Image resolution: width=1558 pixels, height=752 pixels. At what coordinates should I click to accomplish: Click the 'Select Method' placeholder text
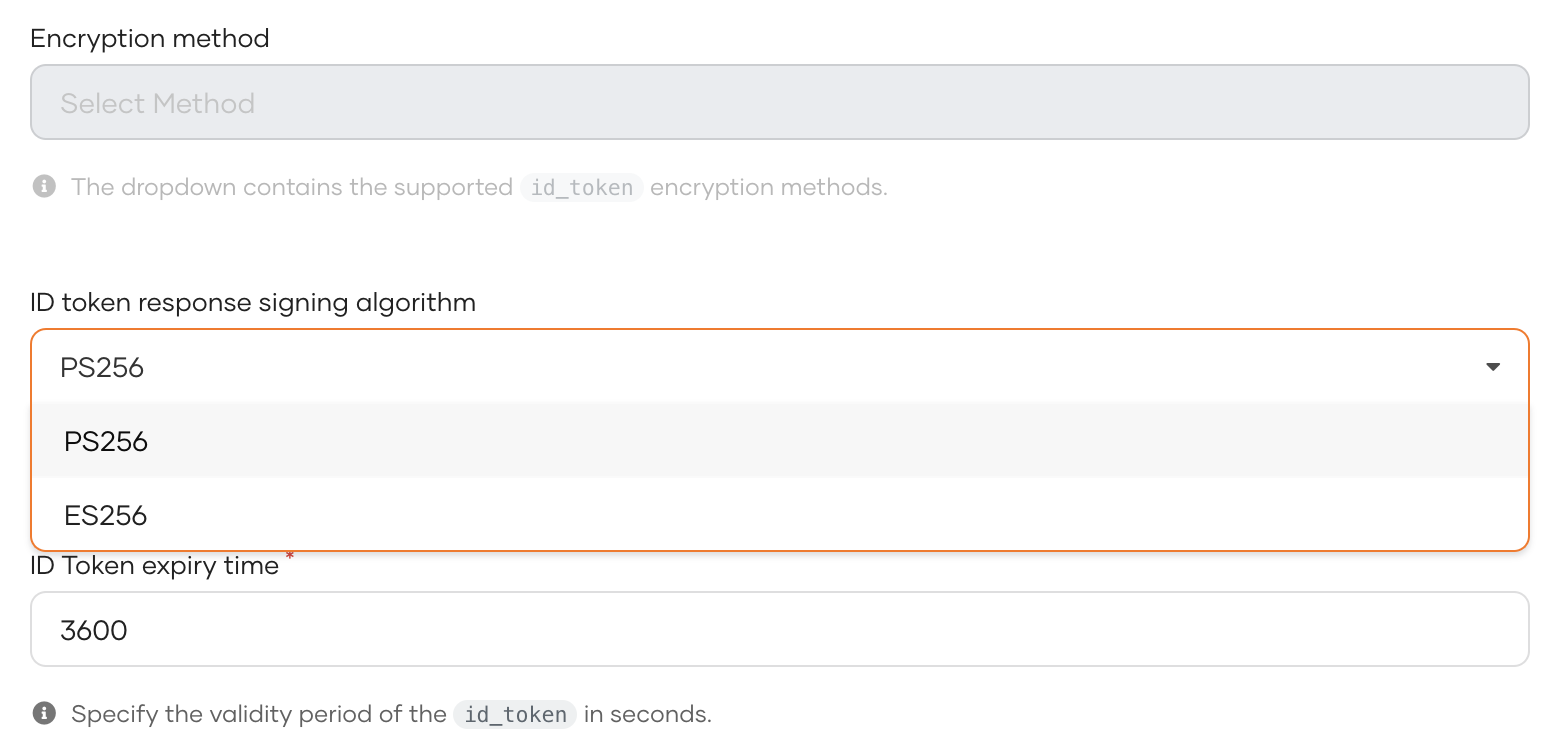158,103
